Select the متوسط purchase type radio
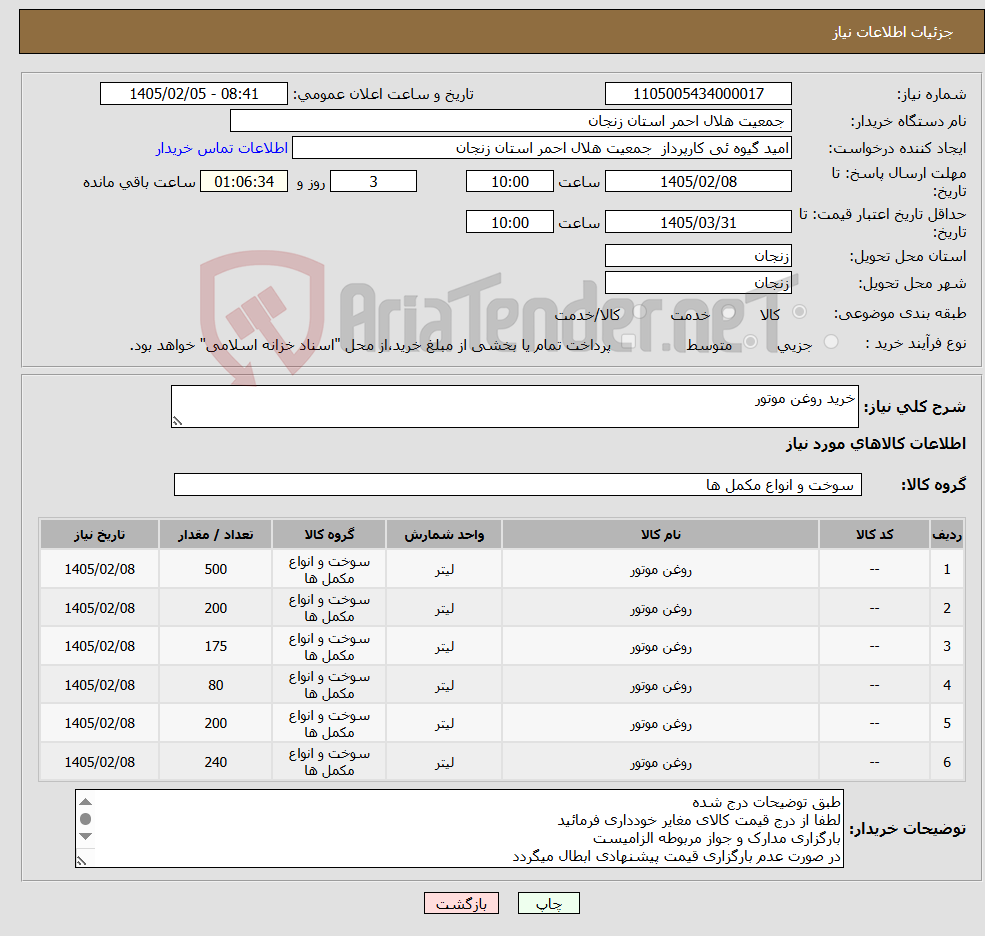Screen dimensions: 985x936 point(750,342)
